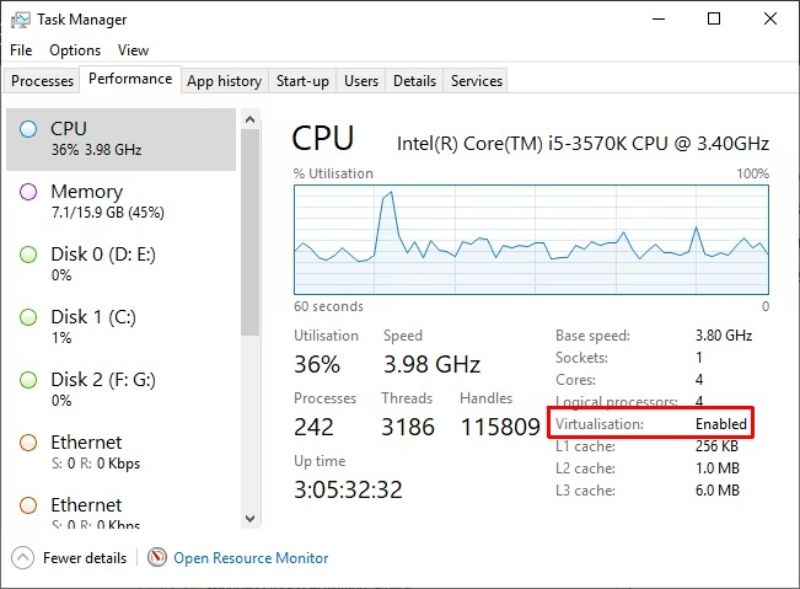Open the View menu
This screenshot has width=800, height=589.
tap(133, 50)
